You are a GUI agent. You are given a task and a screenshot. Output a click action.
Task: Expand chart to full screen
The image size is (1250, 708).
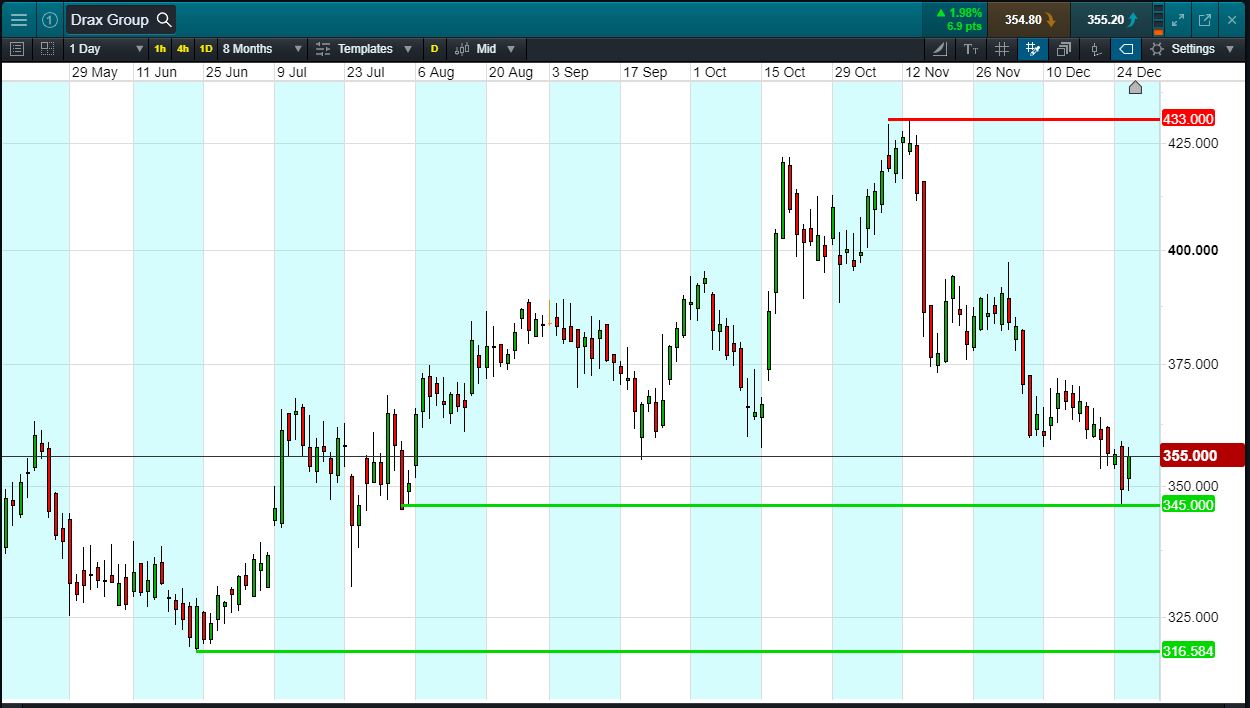tap(1178, 19)
